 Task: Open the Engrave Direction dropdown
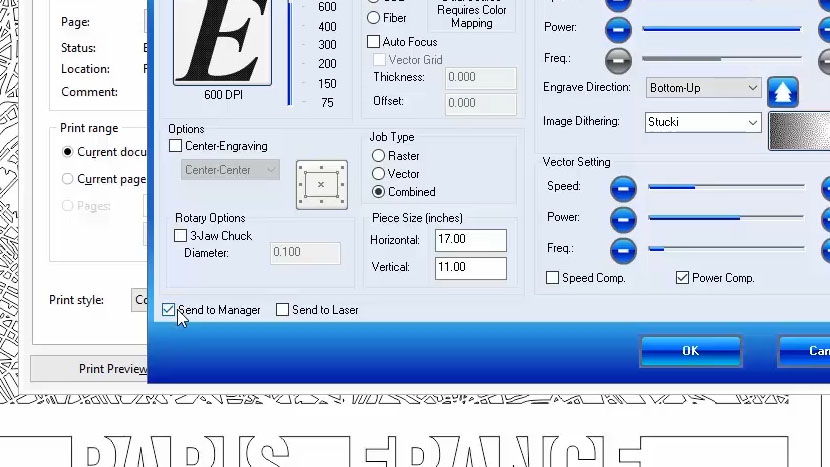coord(703,88)
